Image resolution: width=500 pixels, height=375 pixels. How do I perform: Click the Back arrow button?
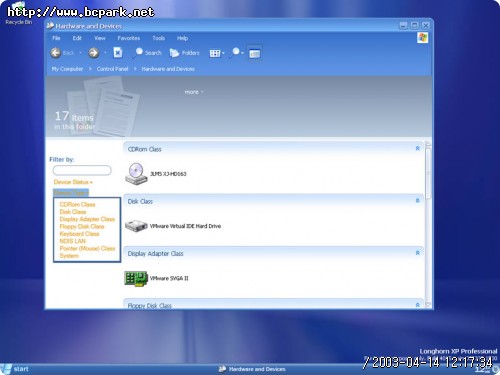[56, 53]
